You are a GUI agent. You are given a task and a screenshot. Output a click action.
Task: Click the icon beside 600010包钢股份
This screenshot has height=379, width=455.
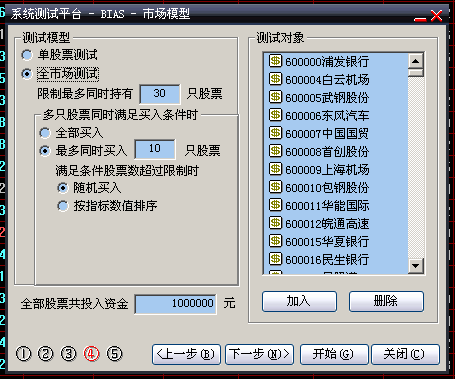pos(275,187)
